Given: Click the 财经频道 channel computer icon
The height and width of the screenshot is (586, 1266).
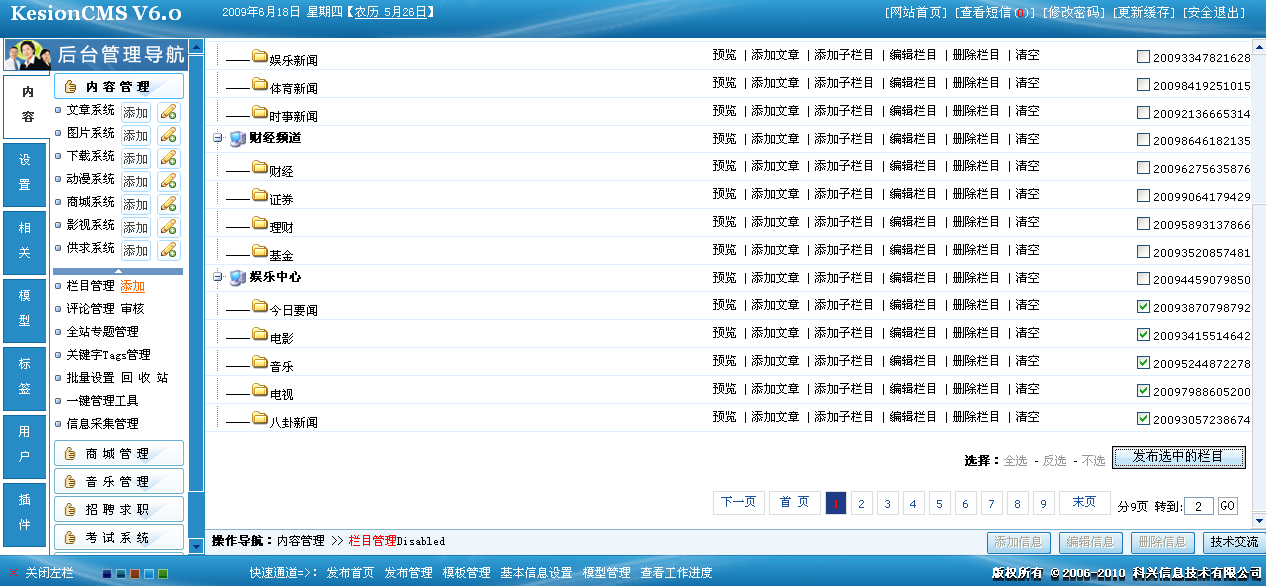Looking at the screenshot, I should point(237,138).
